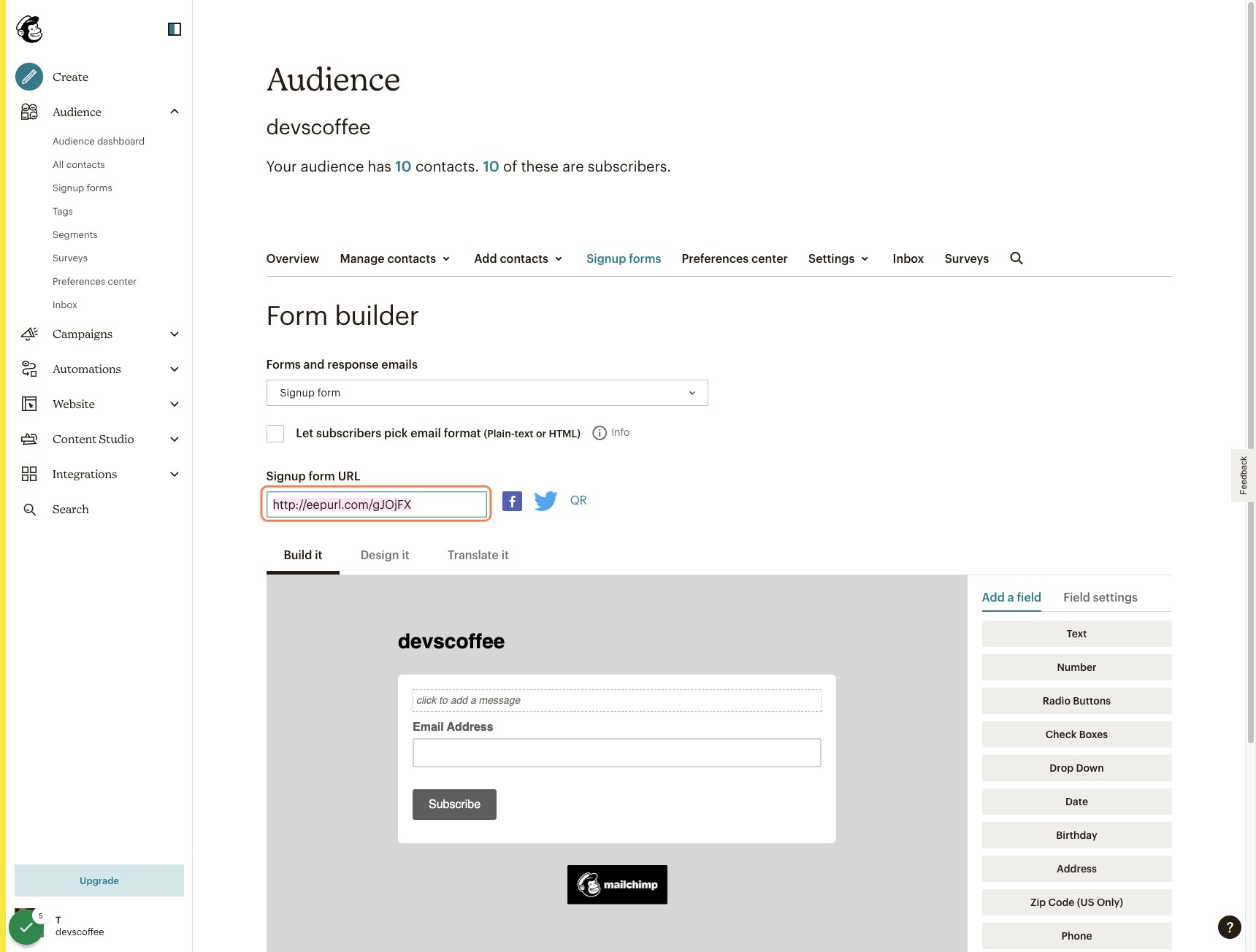Collapse the Audience sidebar section

pos(175,112)
